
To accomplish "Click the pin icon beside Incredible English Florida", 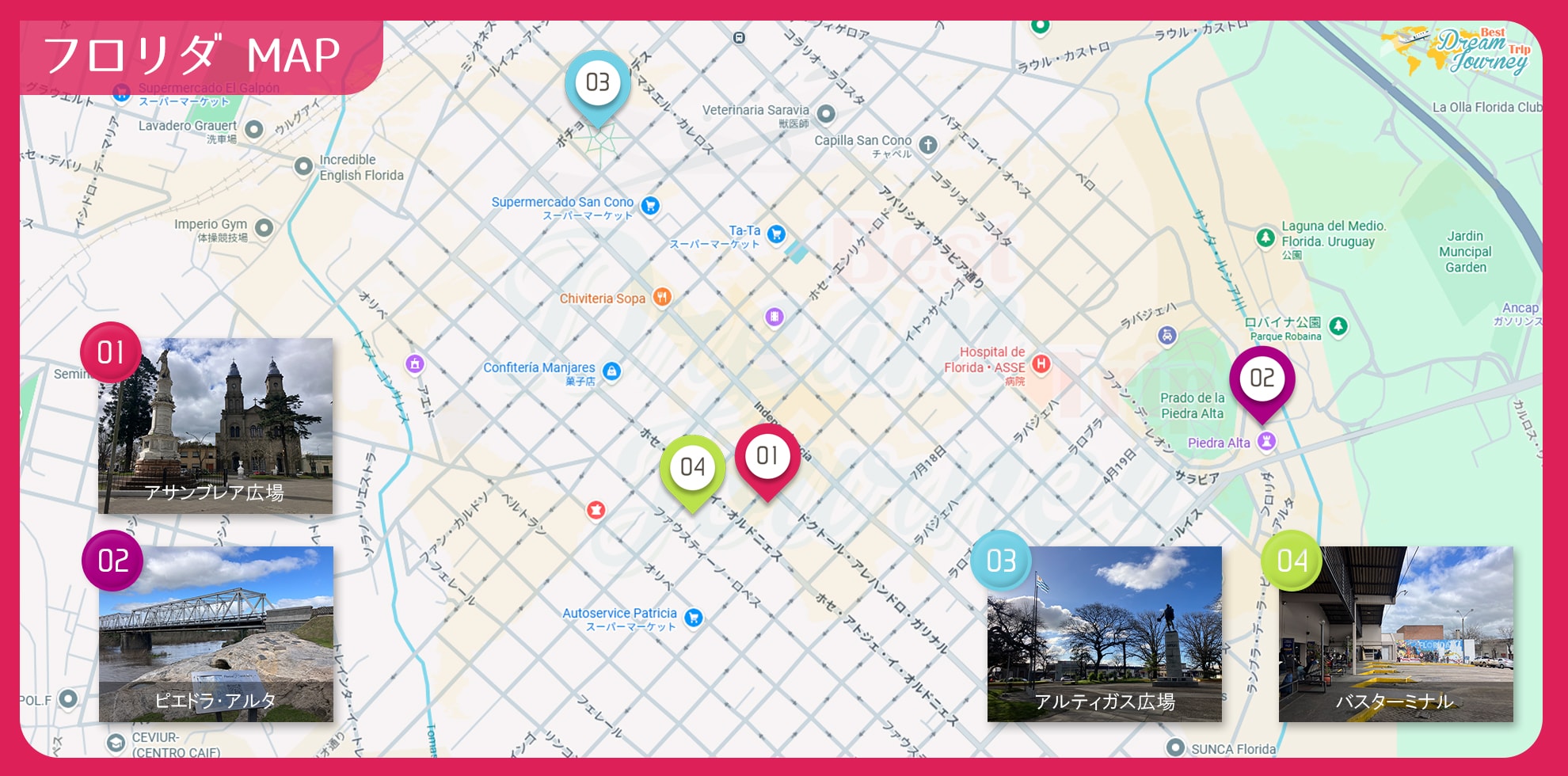I will click(303, 167).
